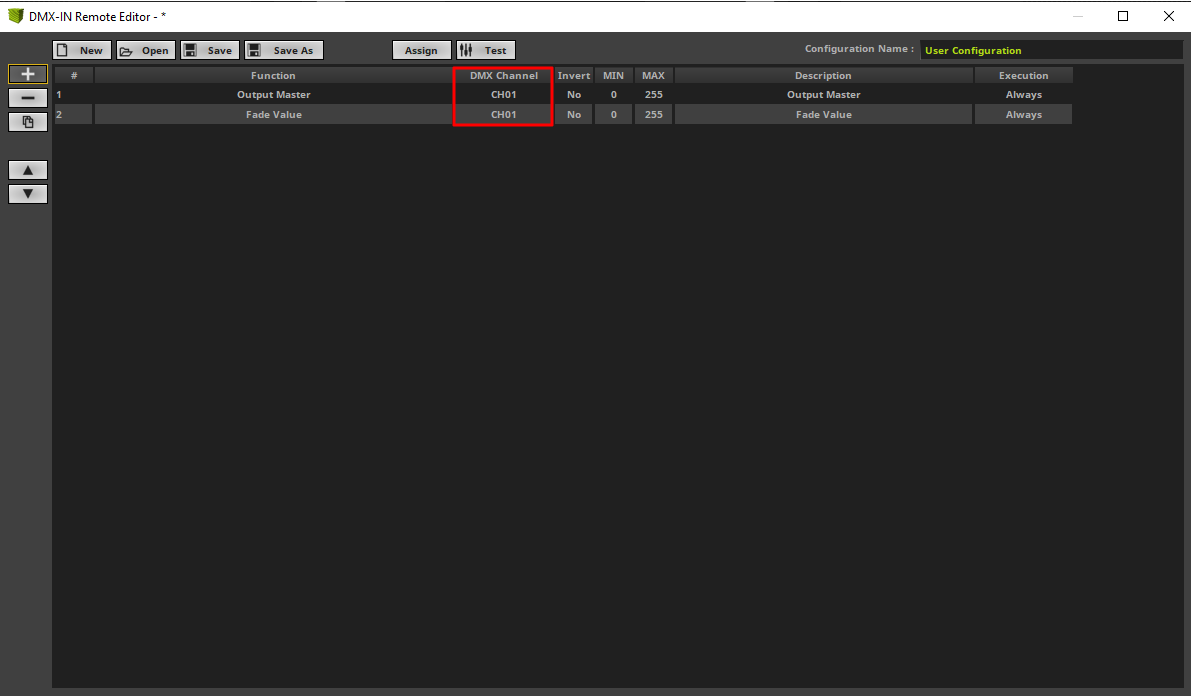Sort by the Function column header
This screenshot has height=696, width=1191.
273,75
